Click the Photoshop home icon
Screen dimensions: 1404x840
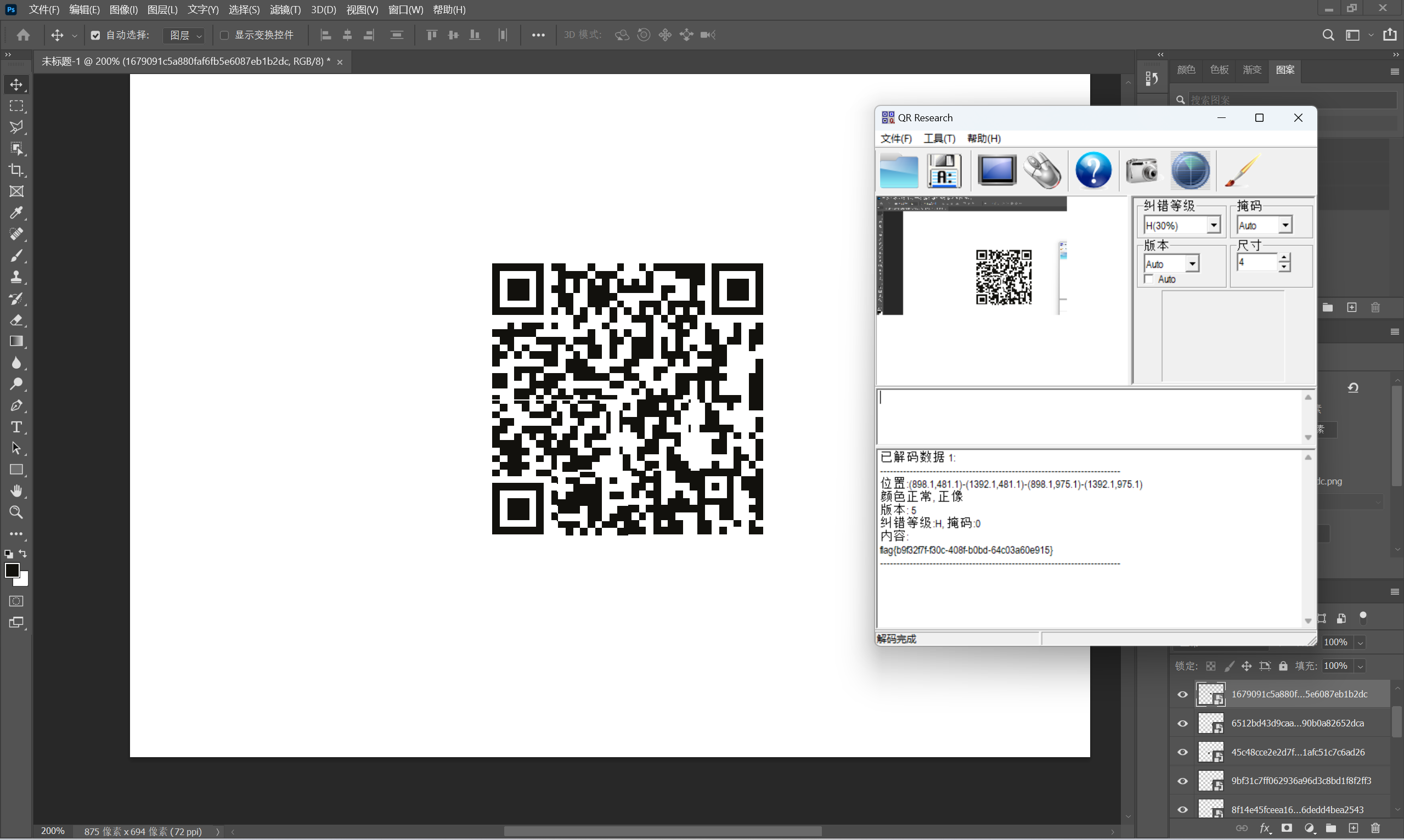click(x=23, y=35)
